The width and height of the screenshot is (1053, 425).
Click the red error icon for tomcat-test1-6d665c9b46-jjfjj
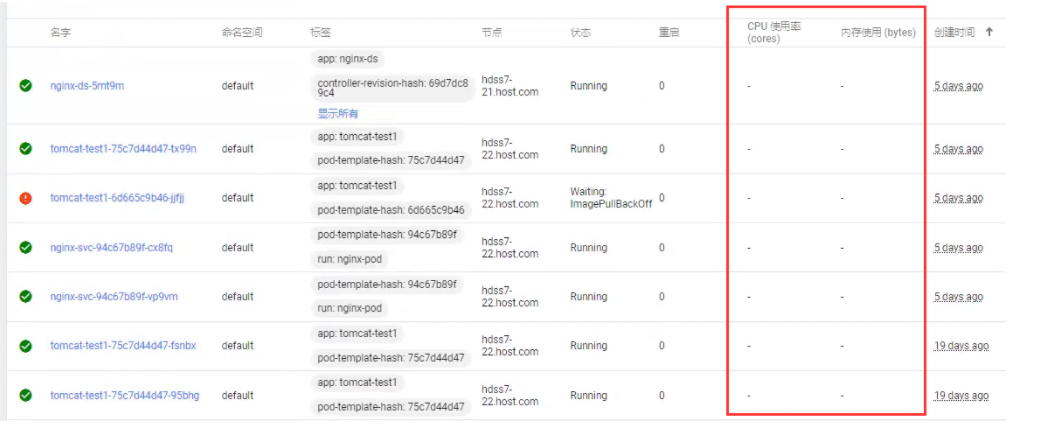tap(26, 198)
